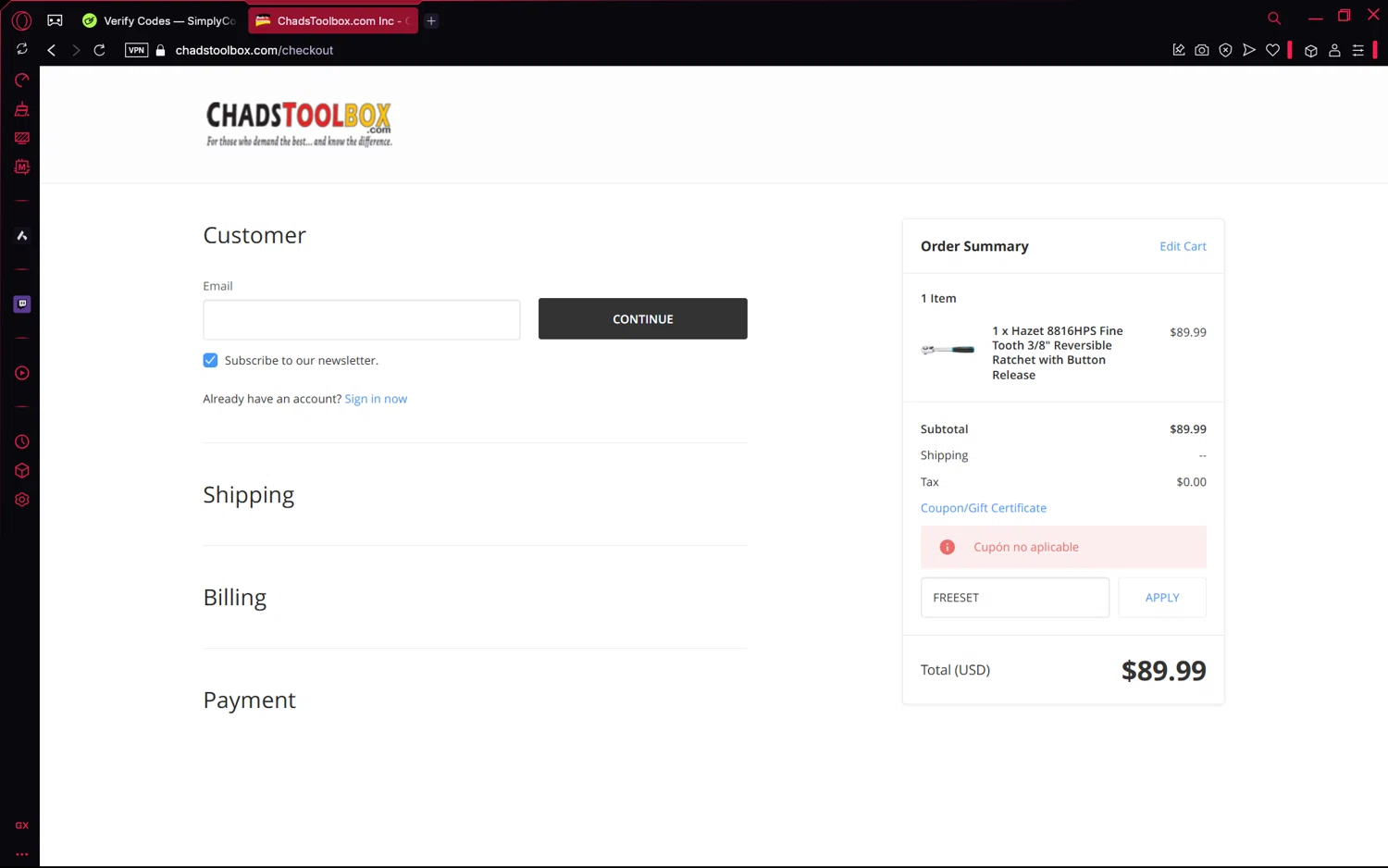
Task: Take a snapshot with the camera icon
Action: (x=1201, y=50)
